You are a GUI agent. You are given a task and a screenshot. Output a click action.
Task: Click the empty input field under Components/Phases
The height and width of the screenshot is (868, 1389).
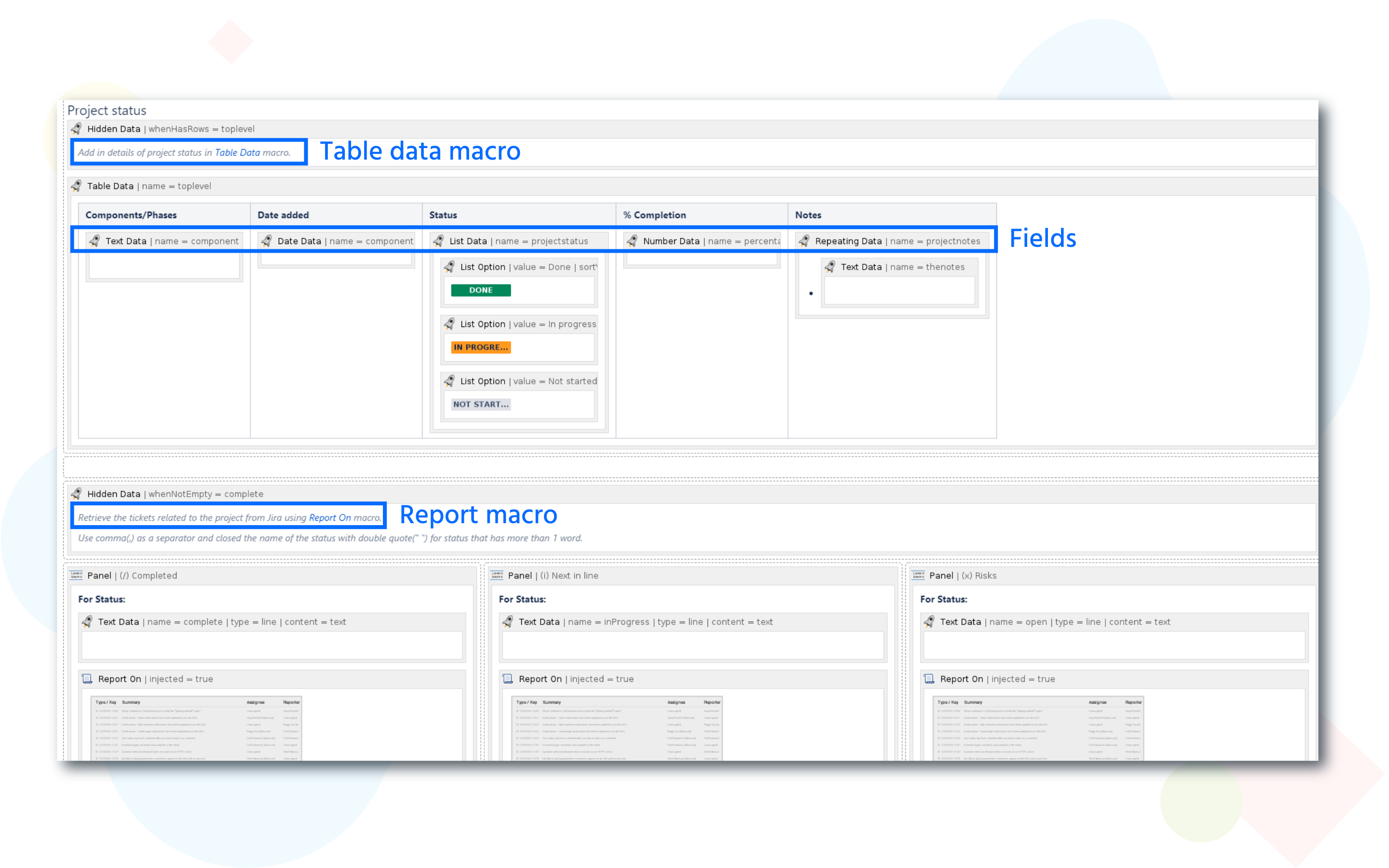(x=163, y=265)
